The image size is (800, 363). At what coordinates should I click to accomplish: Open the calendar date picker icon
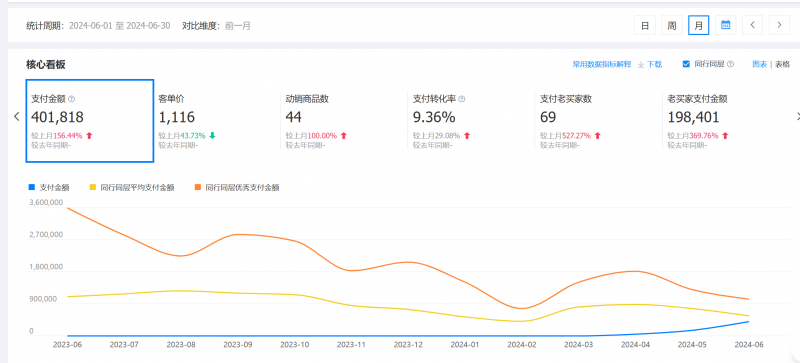[x=726, y=25]
